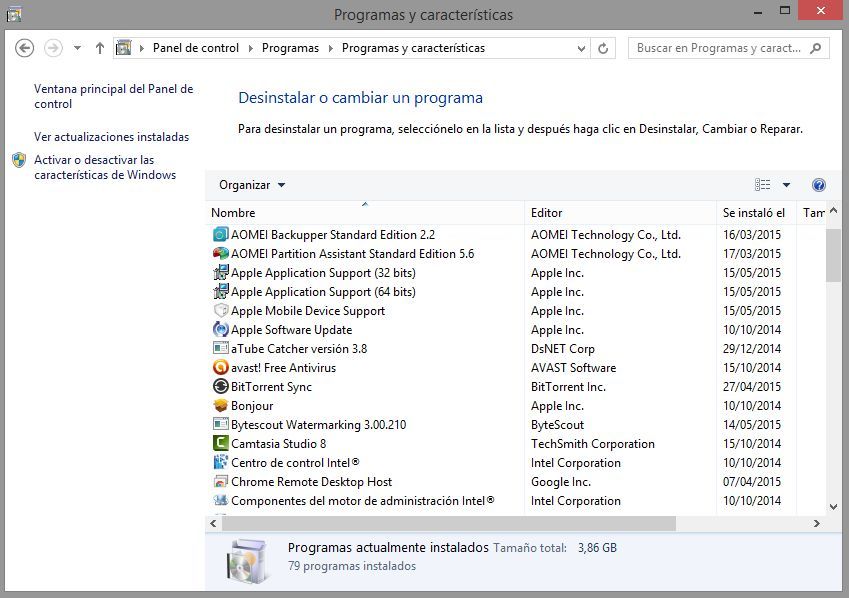849x598 pixels.
Task: Open Ver actualizaciones instaladas link
Action: click(112, 137)
